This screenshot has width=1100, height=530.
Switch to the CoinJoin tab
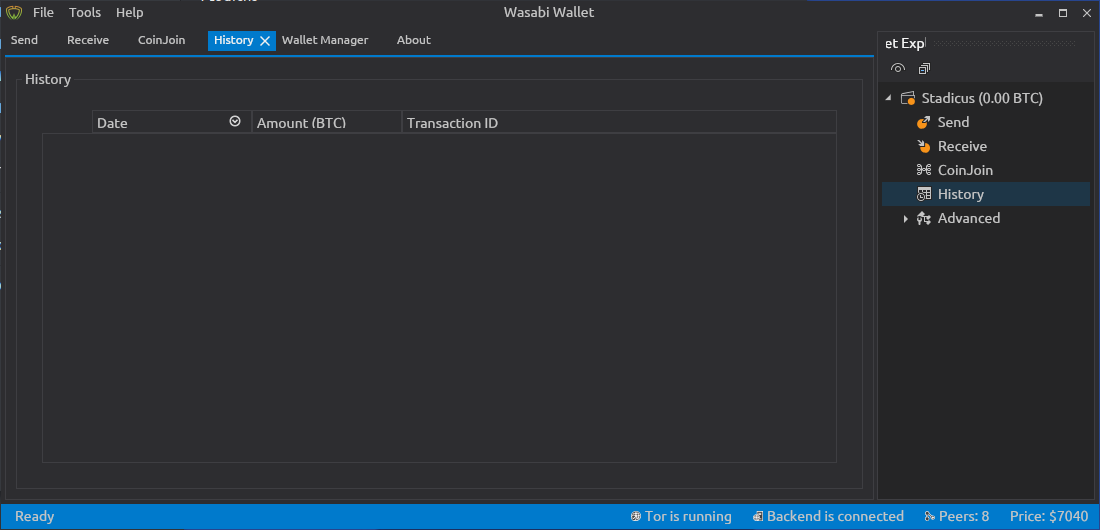pos(161,40)
